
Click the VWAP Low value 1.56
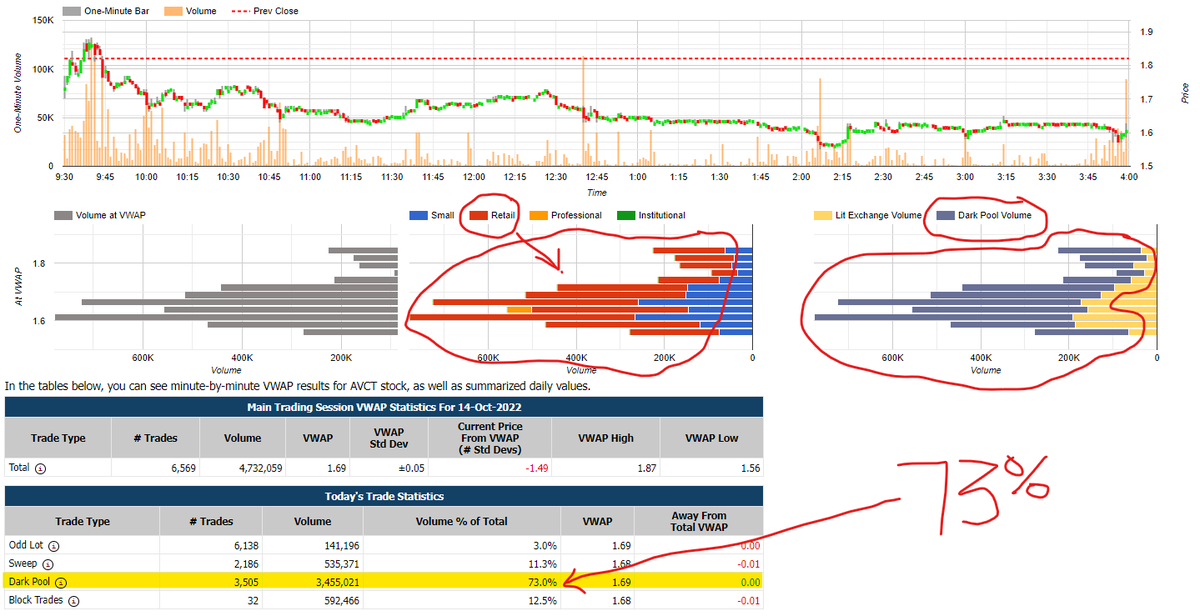pyautogui.click(x=749, y=468)
